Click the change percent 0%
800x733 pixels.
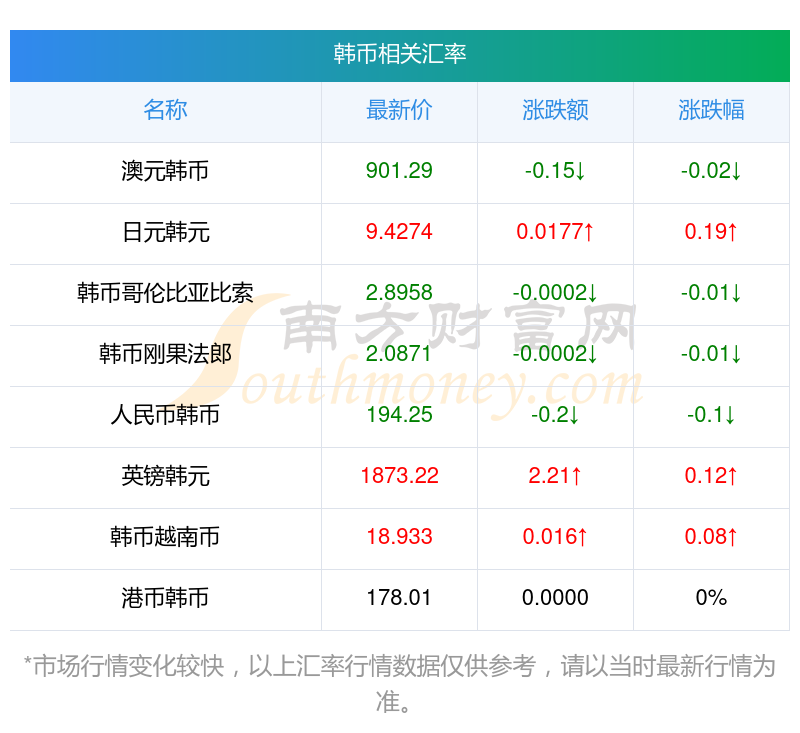click(711, 598)
